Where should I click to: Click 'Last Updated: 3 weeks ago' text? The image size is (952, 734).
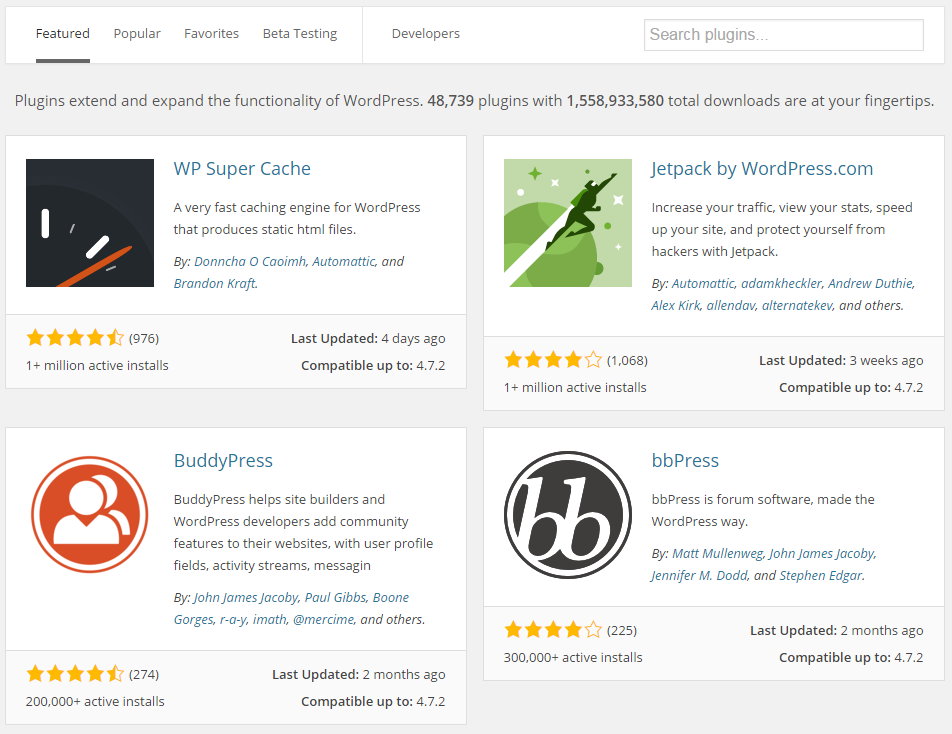pos(841,360)
